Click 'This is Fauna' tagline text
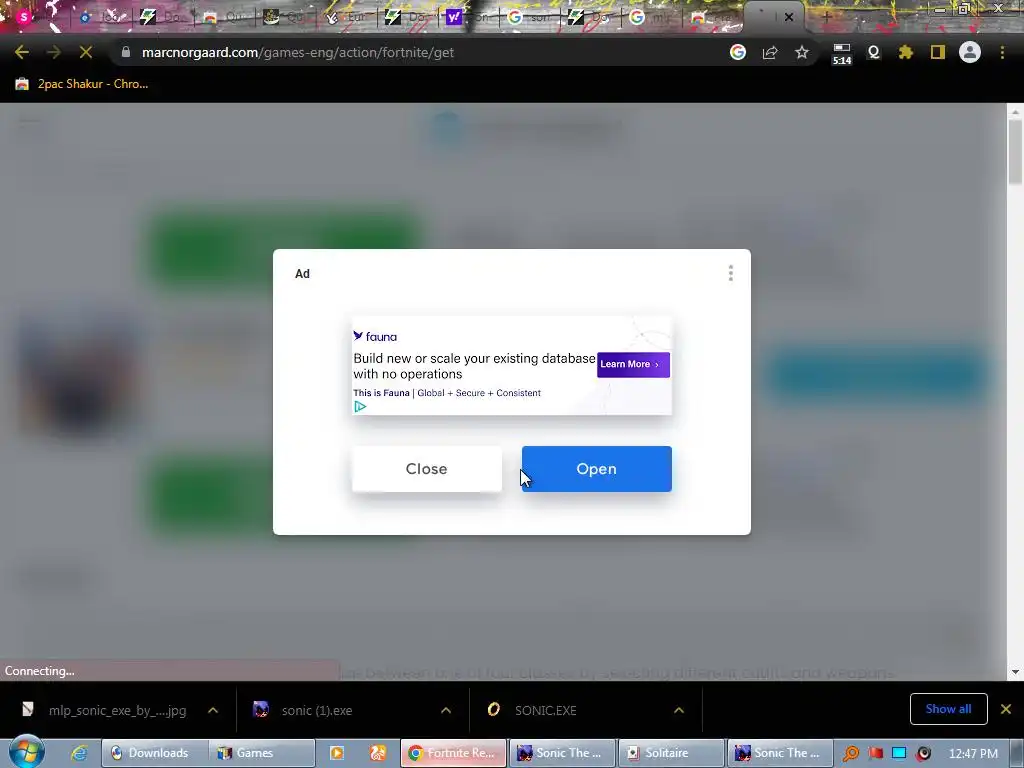 [x=381, y=392]
